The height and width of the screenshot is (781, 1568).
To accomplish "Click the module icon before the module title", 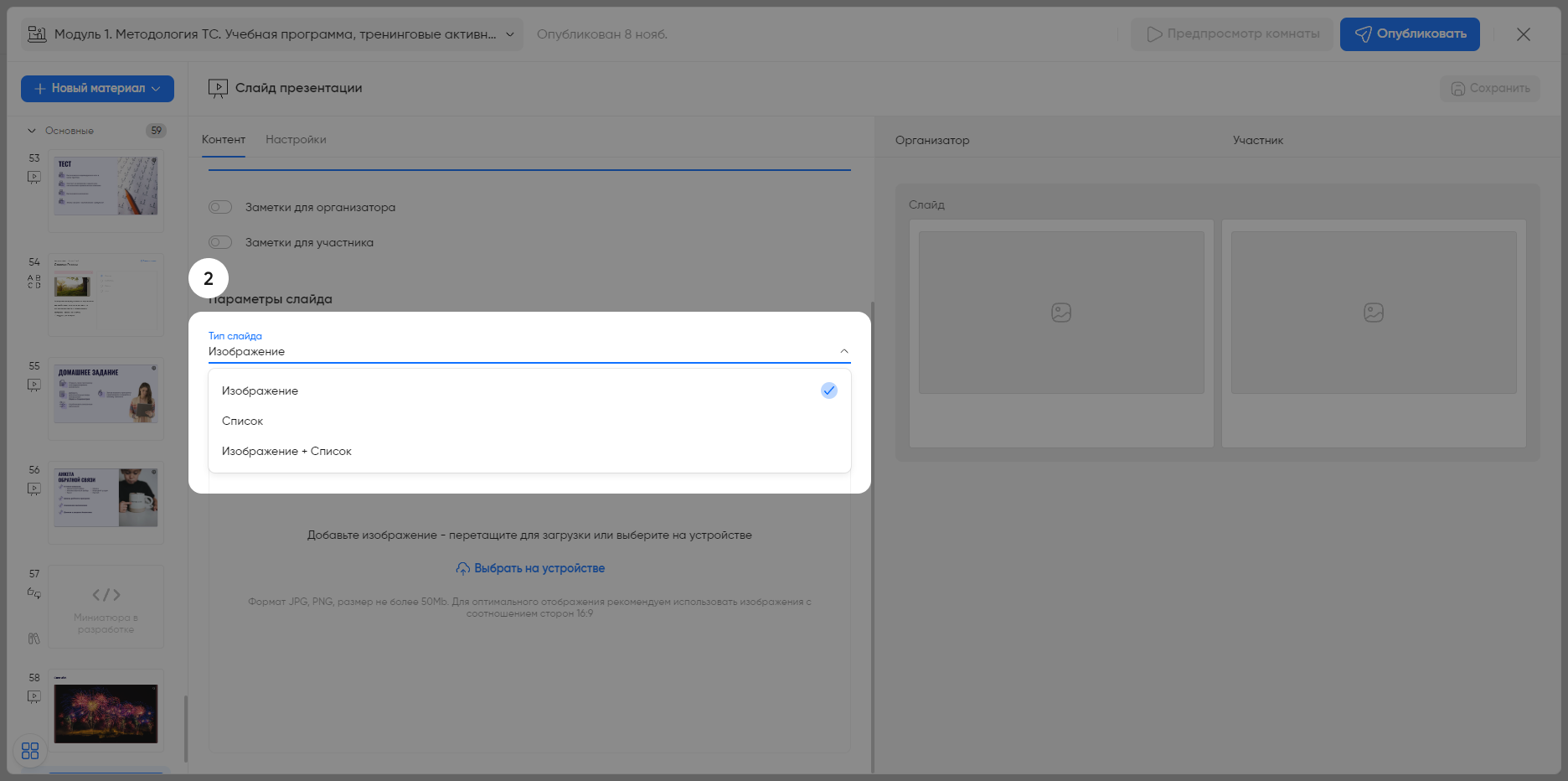I will (37, 34).
